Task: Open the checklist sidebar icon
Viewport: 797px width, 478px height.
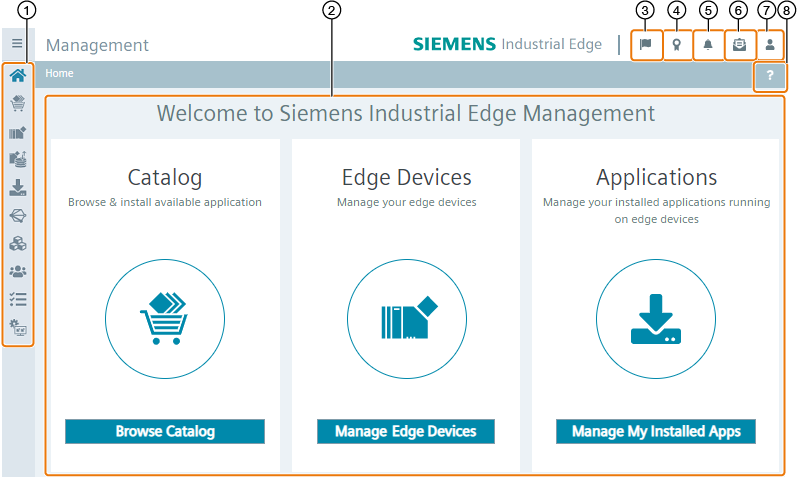Action: pyautogui.click(x=18, y=298)
